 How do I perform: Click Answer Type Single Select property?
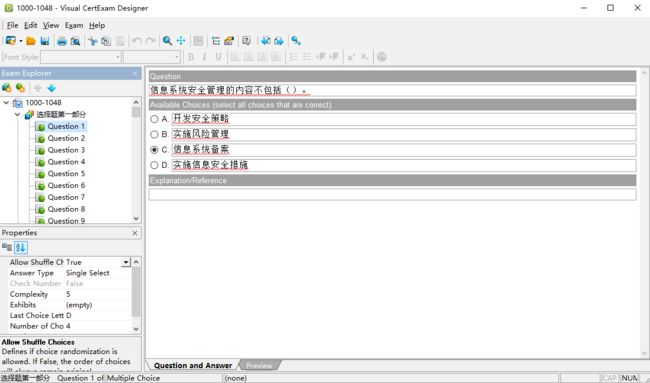70,273
